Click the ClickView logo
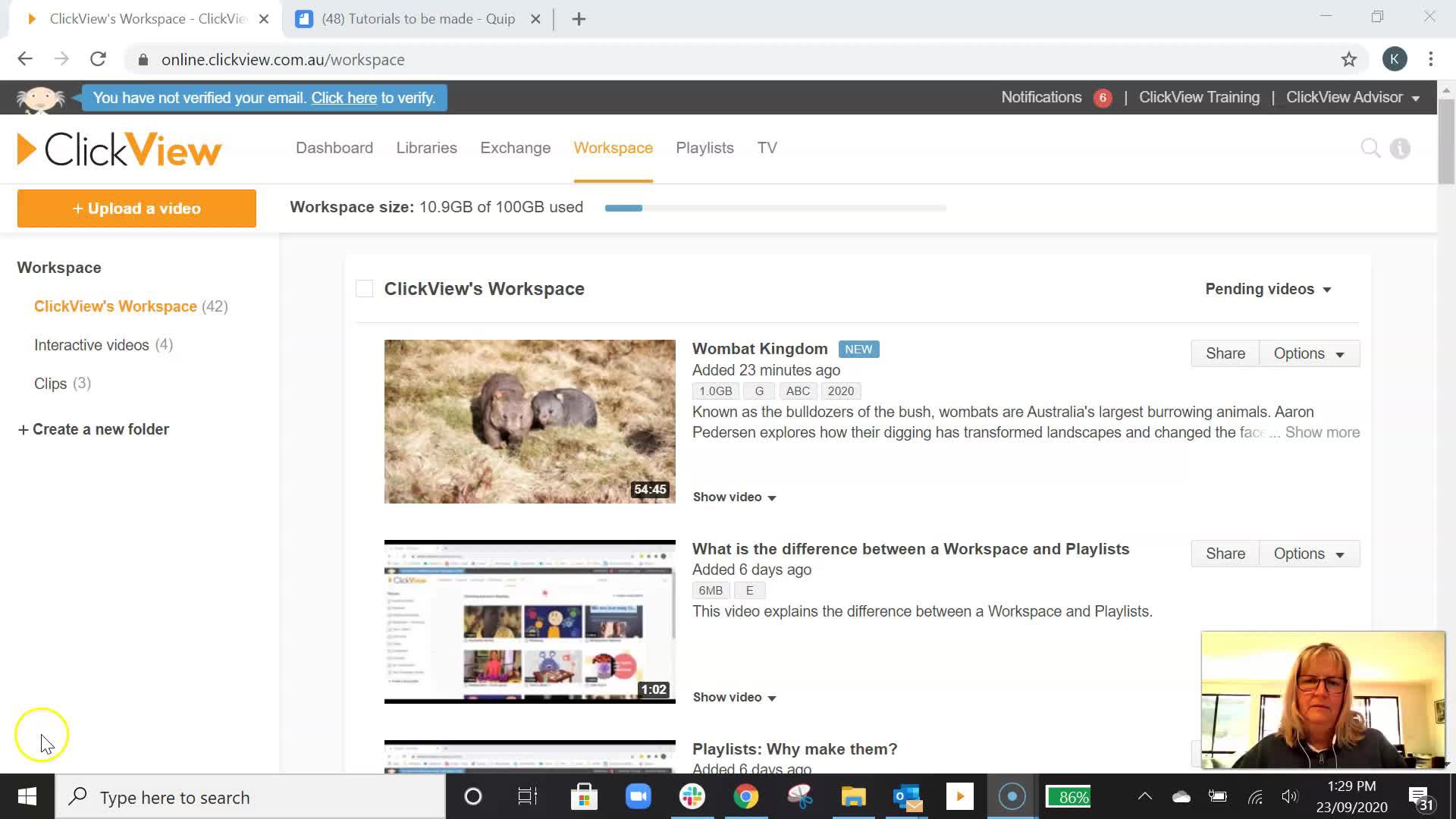This screenshot has width=1456, height=819. (x=119, y=149)
